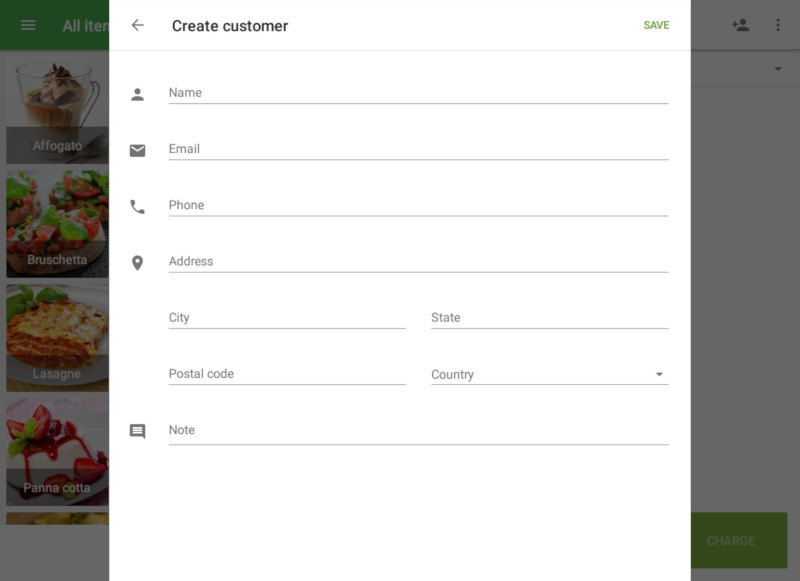Viewport: 800px width, 581px height.
Task: Click the envelope icon beside Email field
Action: (x=138, y=148)
